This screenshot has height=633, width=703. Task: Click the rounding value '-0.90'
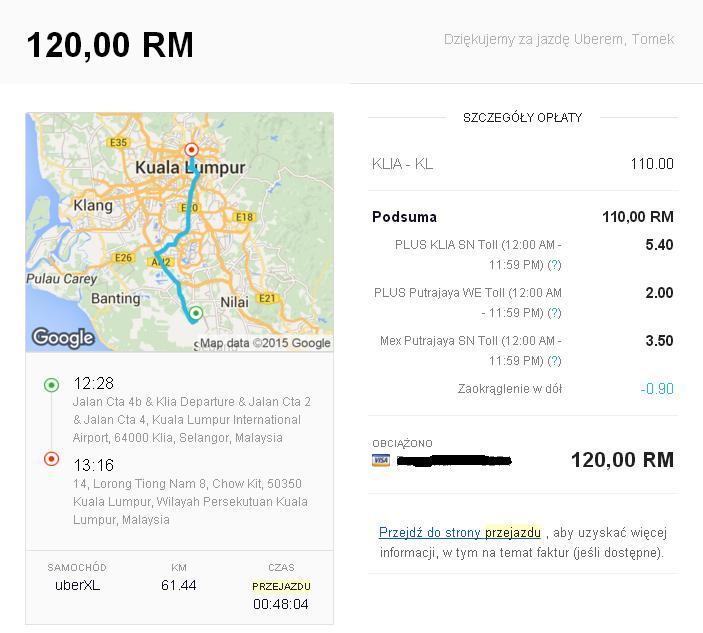(657, 389)
